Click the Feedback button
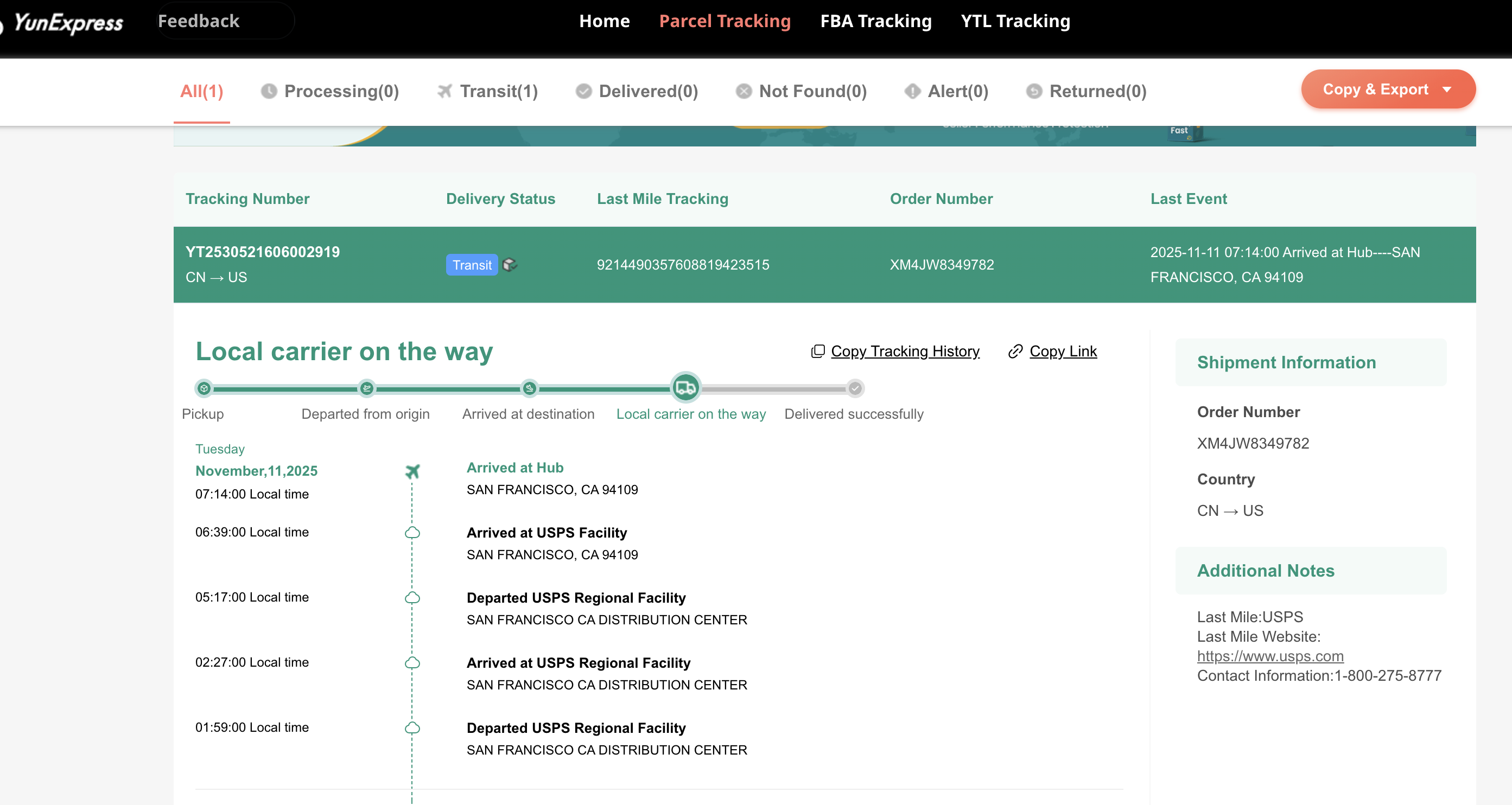The width and height of the screenshot is (1512, 805). (x=199, y=21)
